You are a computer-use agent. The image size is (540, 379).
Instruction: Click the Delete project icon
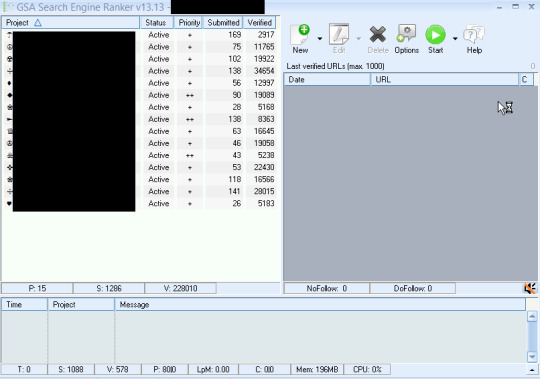point(378,34)
